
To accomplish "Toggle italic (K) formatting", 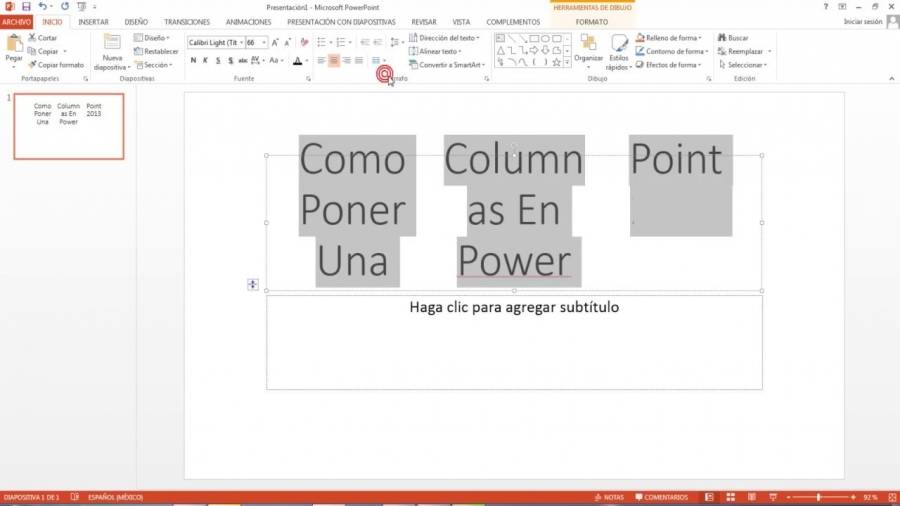I will point(205,60).
